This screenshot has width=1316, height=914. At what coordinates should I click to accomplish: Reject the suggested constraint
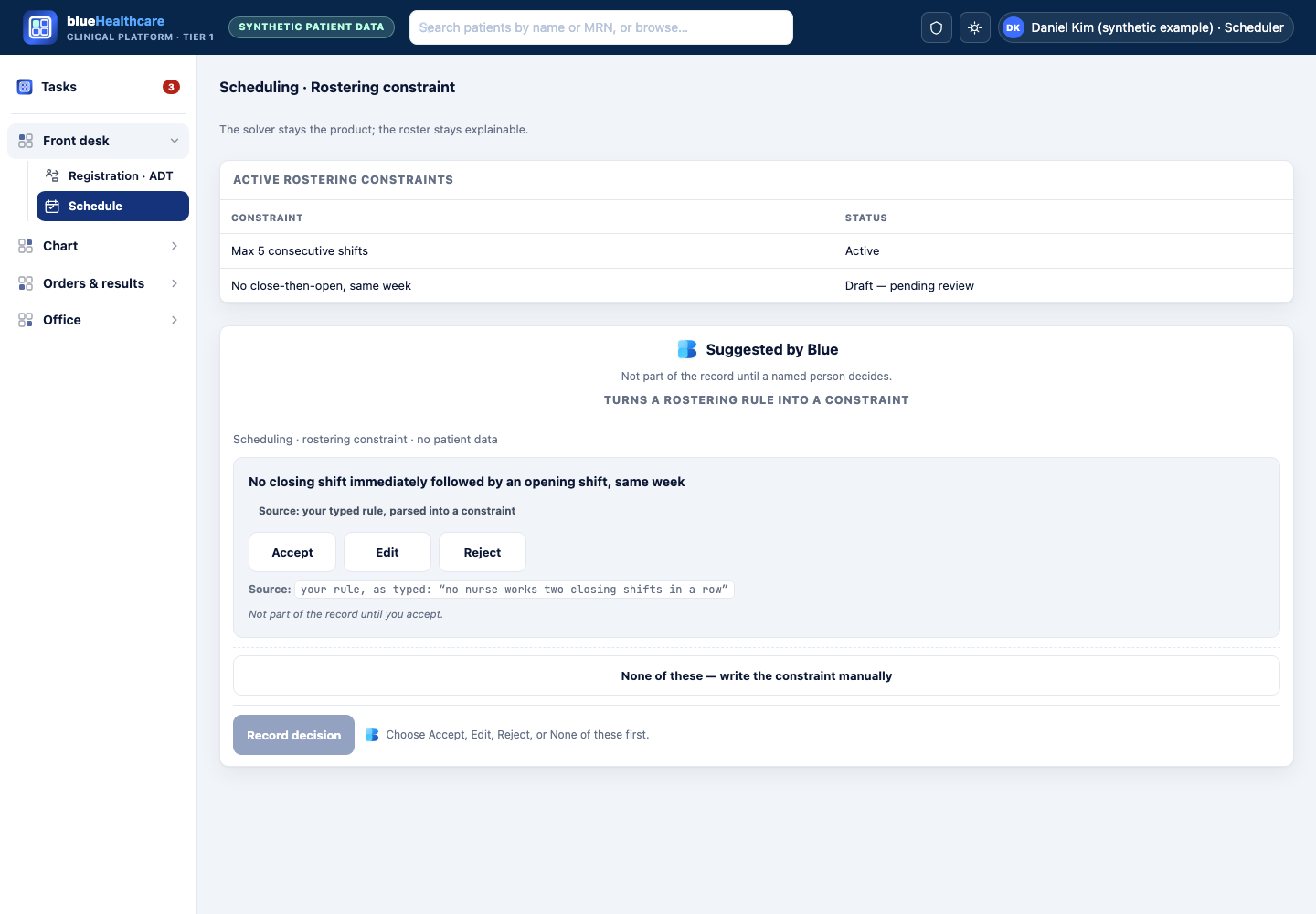pyautogui.click(x=483, y=552)
